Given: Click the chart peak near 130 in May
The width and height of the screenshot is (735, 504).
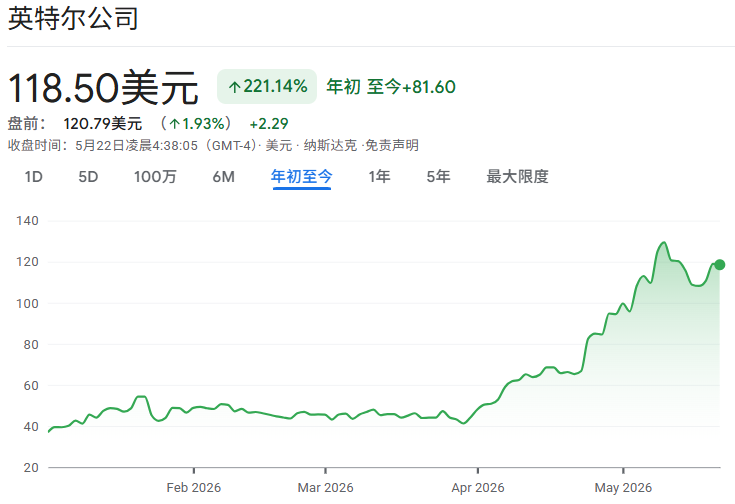Looking at the screenshot, I should [x=663, y=243].
